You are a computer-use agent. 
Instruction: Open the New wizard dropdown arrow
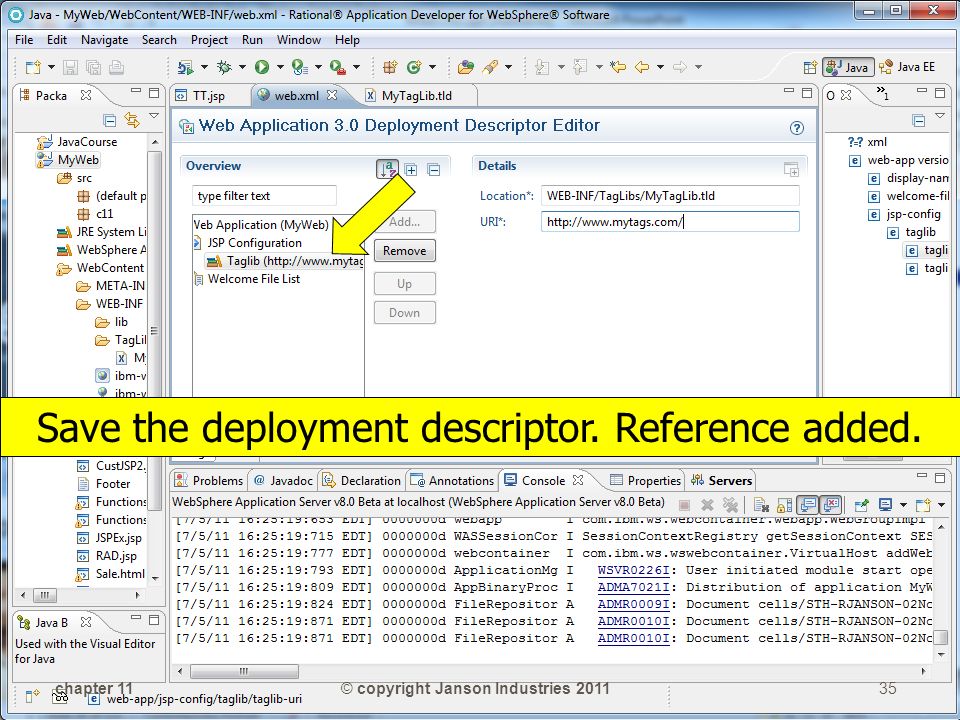51,67
